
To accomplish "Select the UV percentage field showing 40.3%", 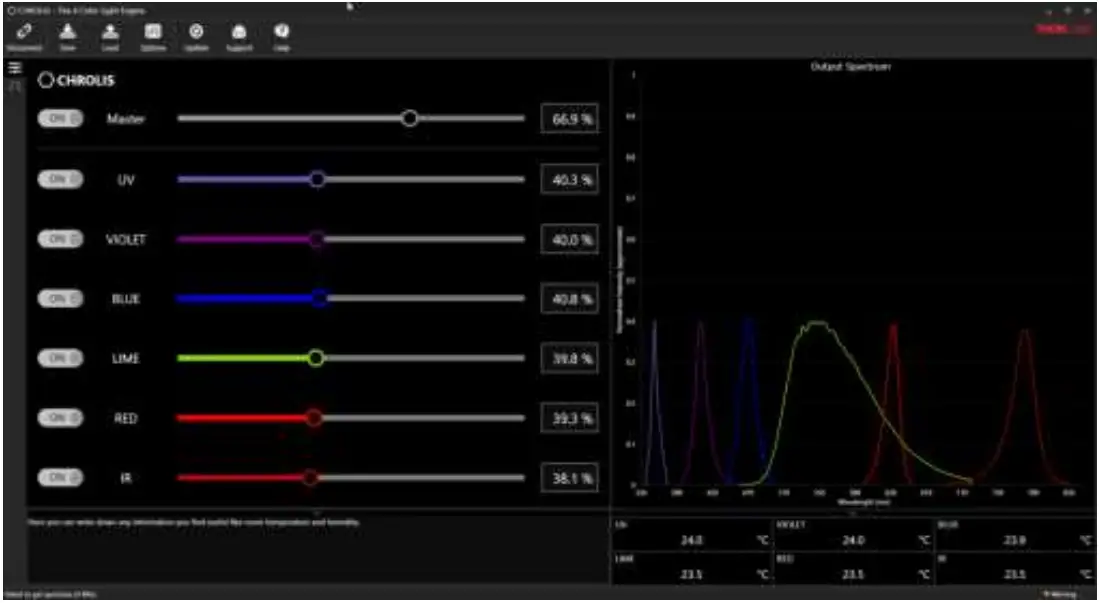I will coord(572,177).
